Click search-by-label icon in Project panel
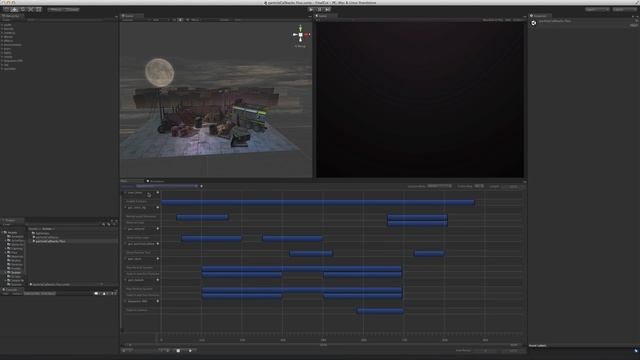This screenshot has height=360, width=640. [109, 224]
